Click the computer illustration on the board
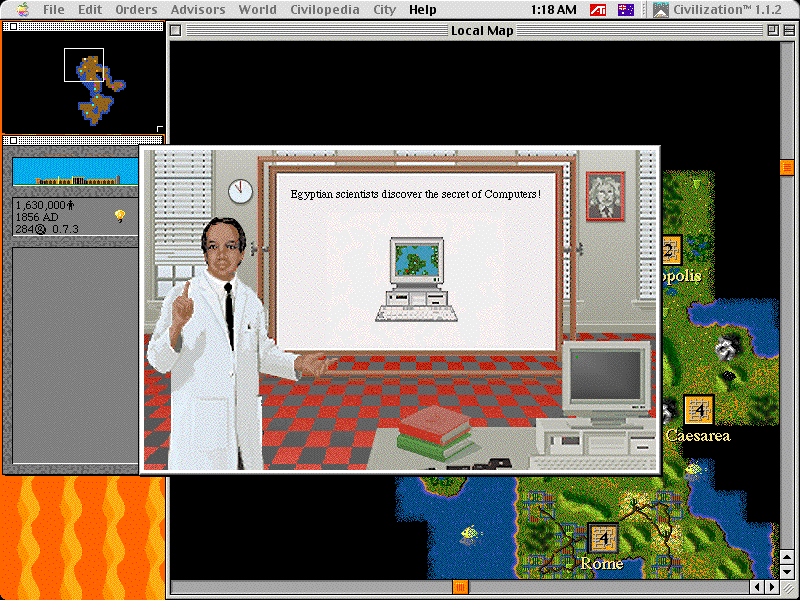800x600 pixels. [417, 279]
